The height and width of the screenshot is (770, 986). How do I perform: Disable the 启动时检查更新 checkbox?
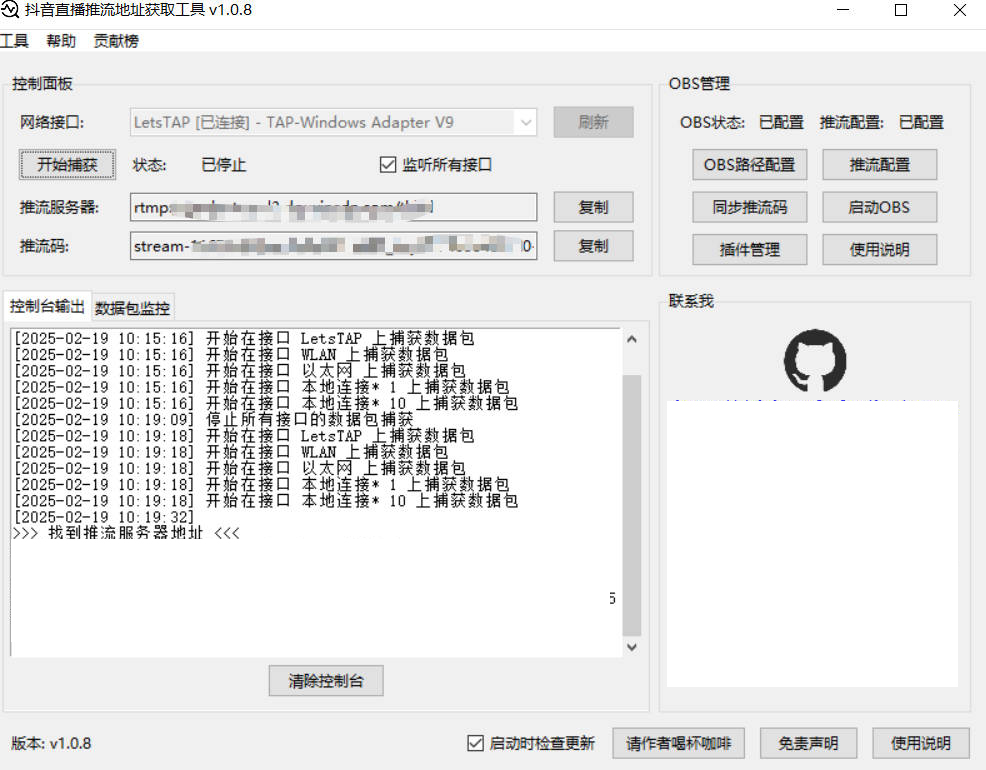(x=475, y=743)
